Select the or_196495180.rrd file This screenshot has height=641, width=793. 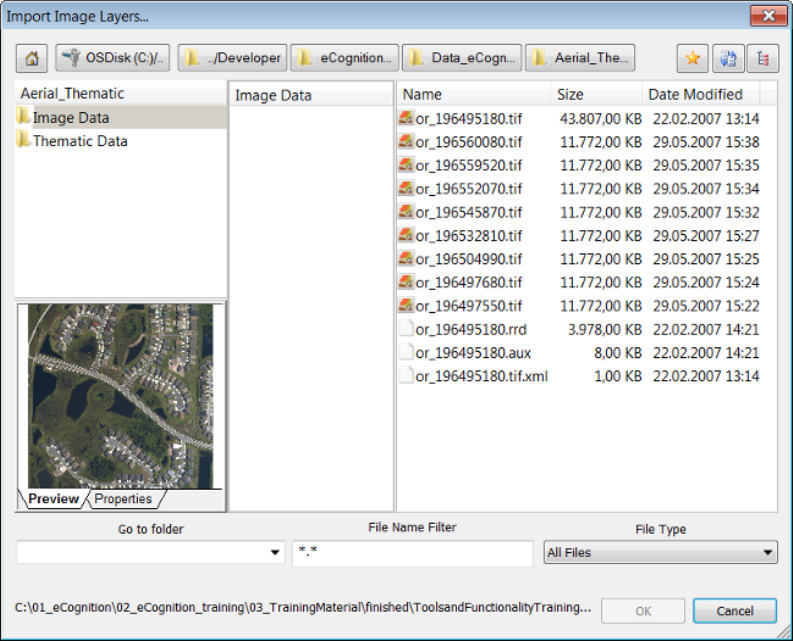point(468,329)
